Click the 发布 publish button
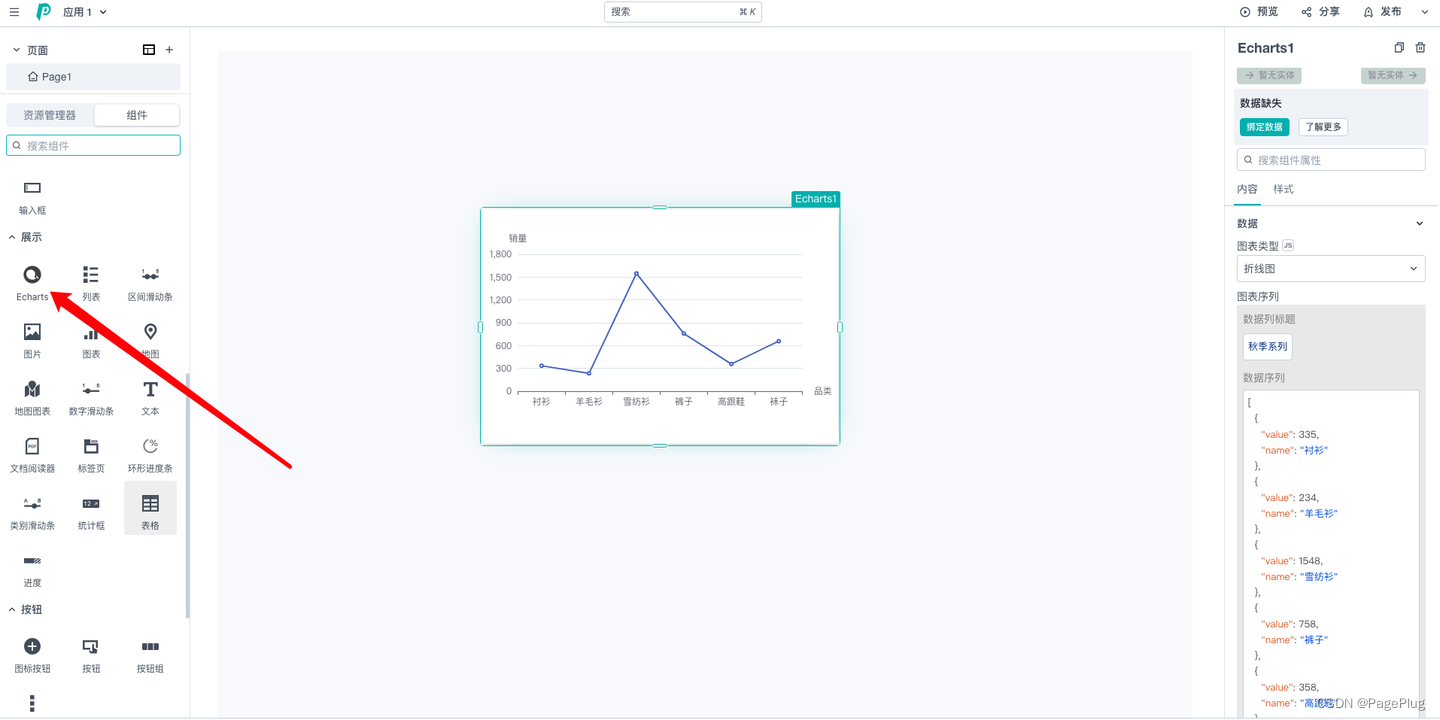 [1382, 12]
